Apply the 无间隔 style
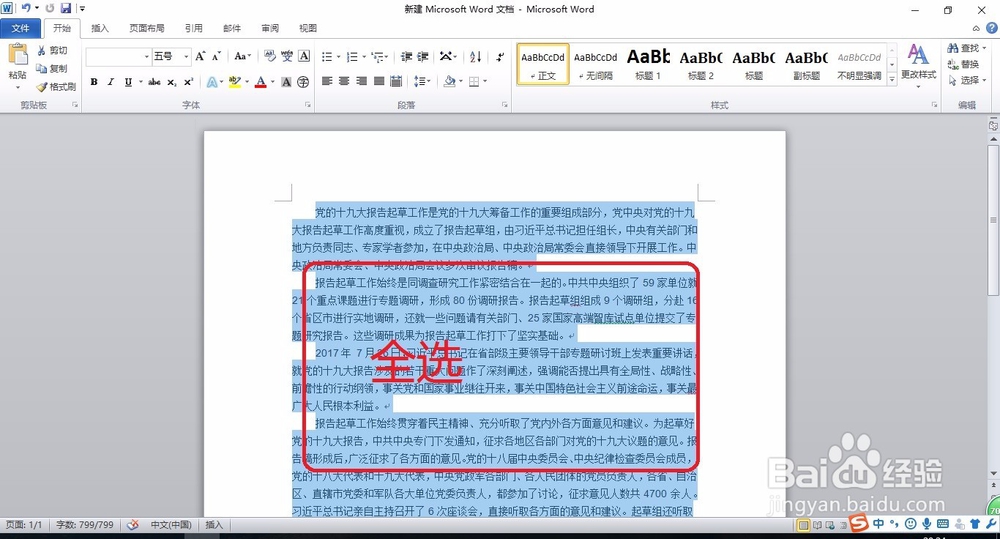The image size is (1000, 539). (596, 64)
